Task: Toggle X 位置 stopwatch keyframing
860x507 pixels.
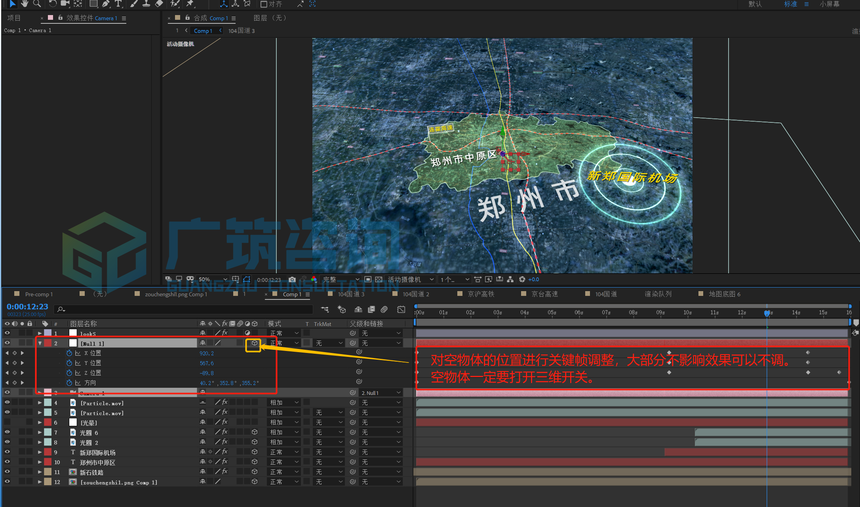Action: click(69, 353)
